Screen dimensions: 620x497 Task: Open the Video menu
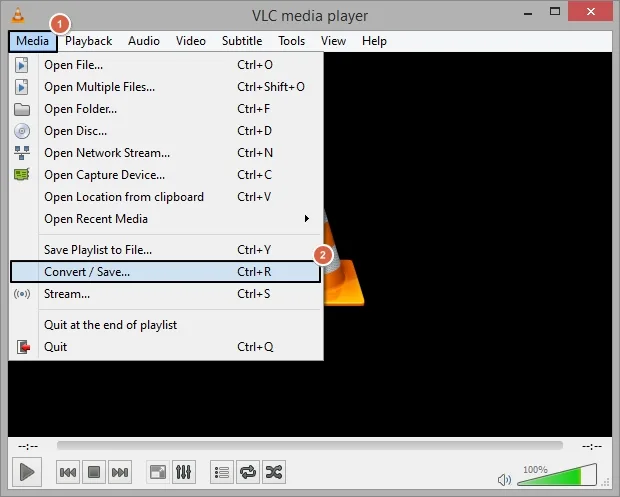click(191, 41)
